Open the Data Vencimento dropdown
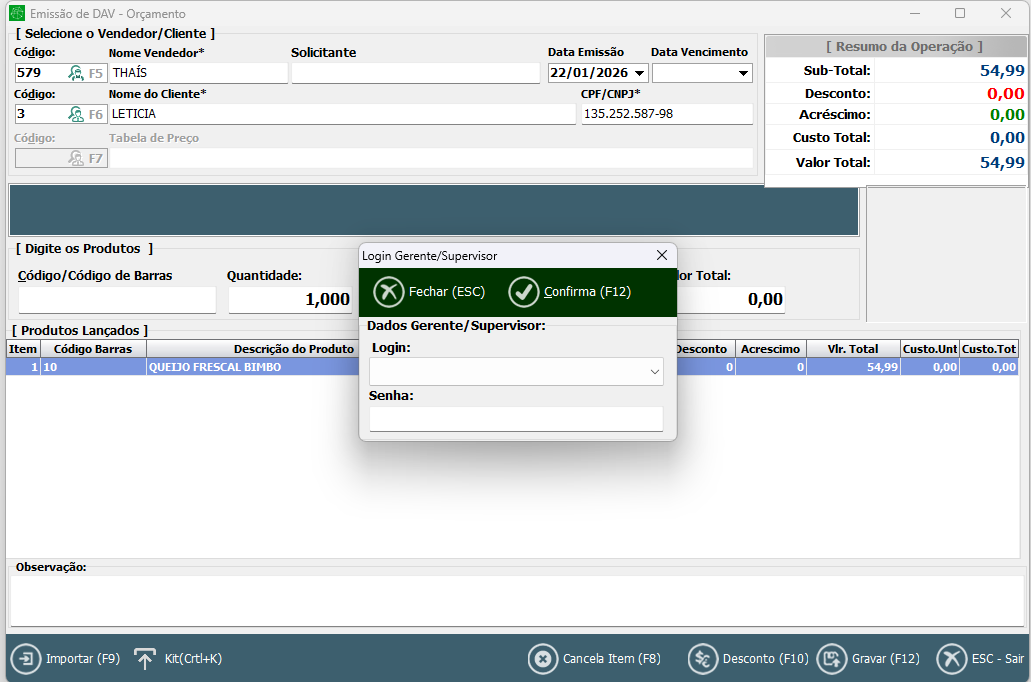 (x=743, y=73)
